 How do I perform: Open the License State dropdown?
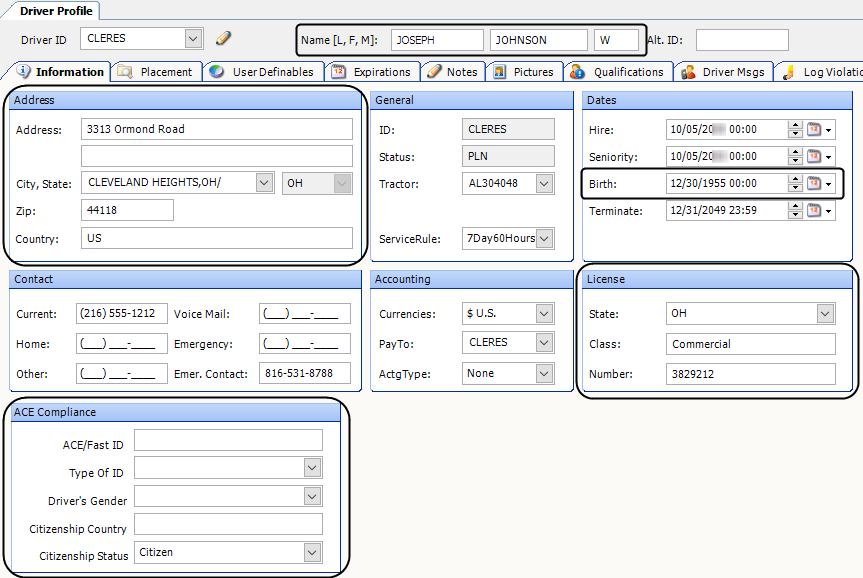point(825,314)
